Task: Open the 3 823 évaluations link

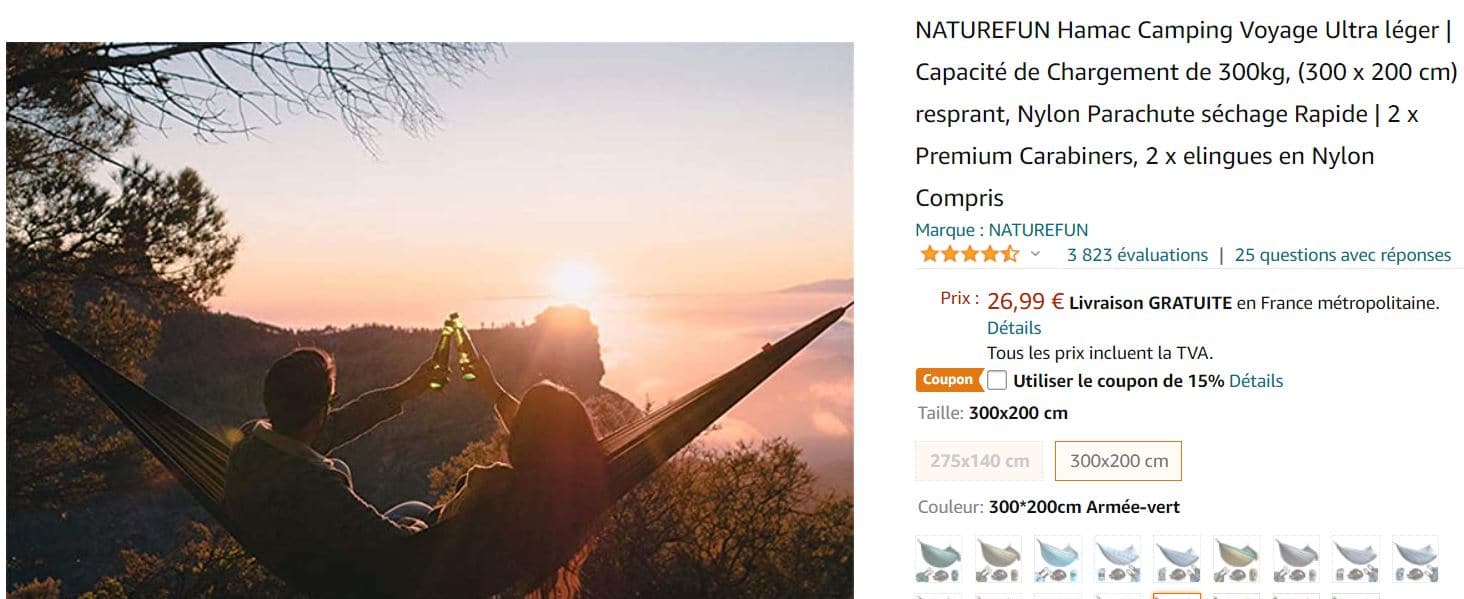Action: point(1137,255)
